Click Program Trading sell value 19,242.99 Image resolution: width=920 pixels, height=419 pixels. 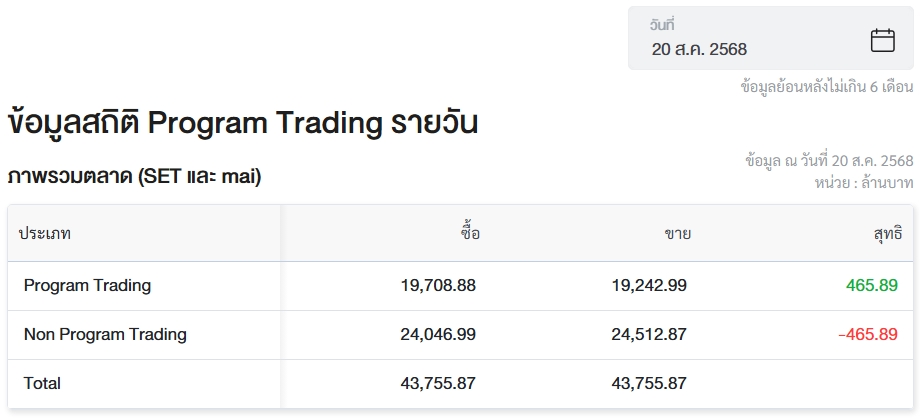click(x=649, y=286)
